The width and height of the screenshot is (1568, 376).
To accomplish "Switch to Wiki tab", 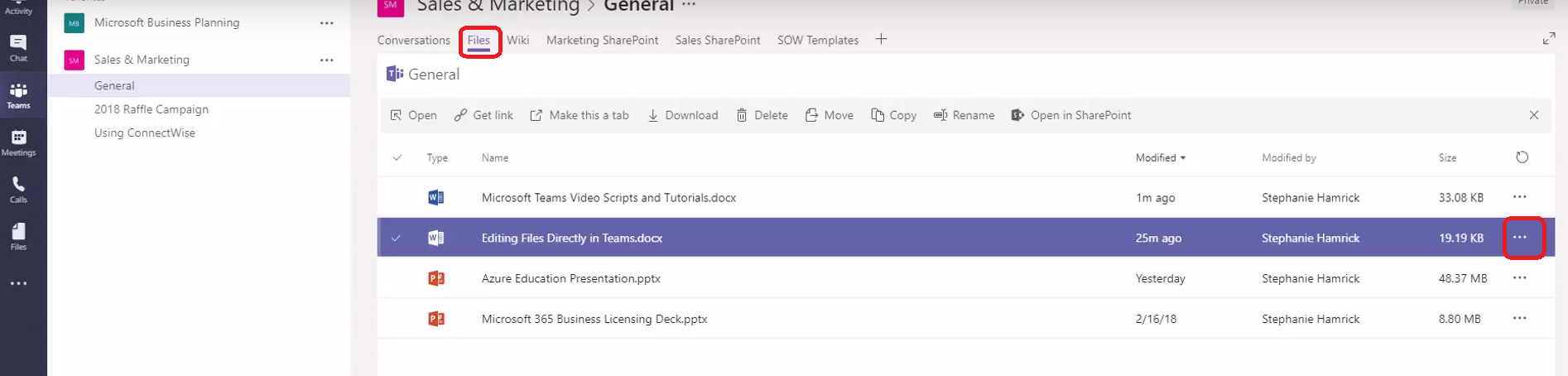I will (x=518, y=40).
